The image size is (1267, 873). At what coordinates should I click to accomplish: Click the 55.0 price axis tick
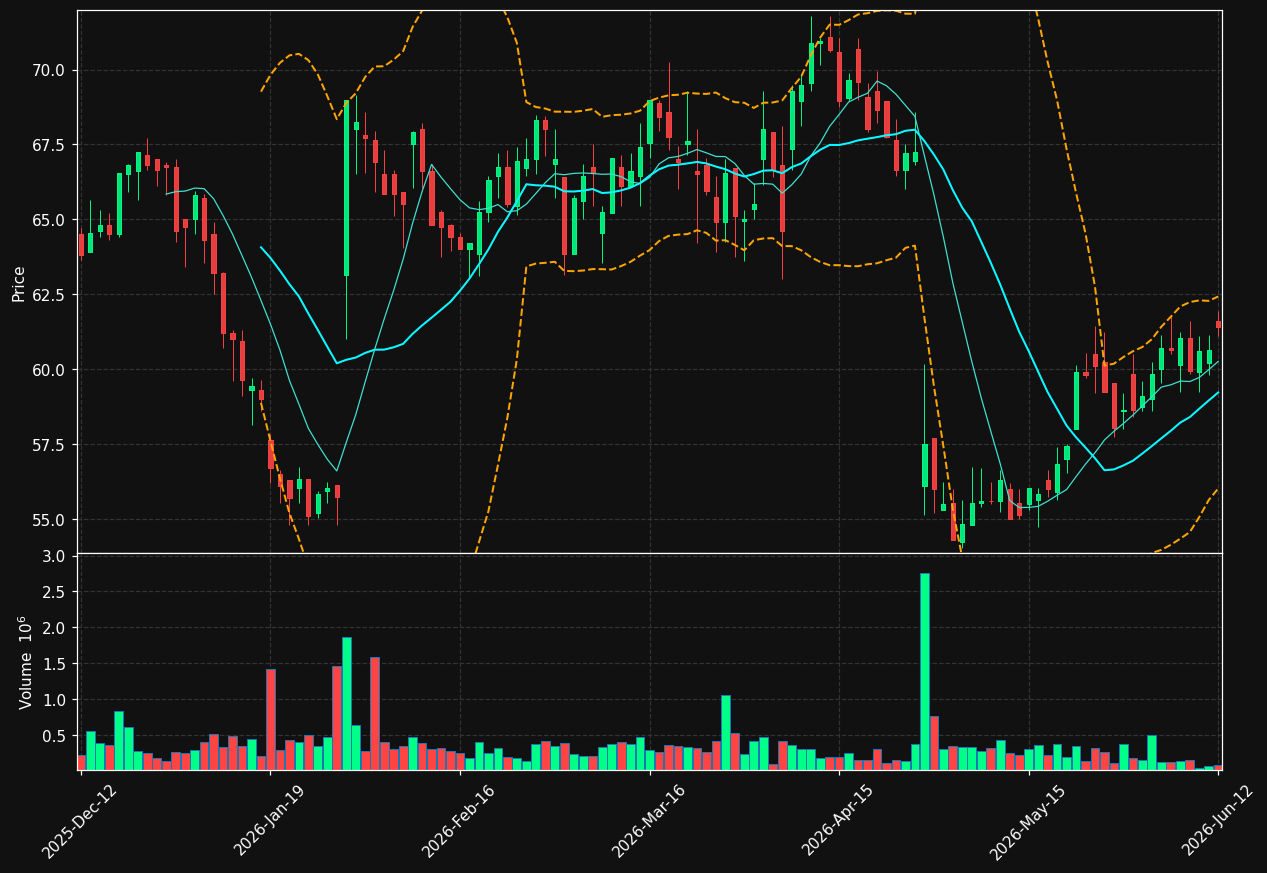tap(49, 520)
